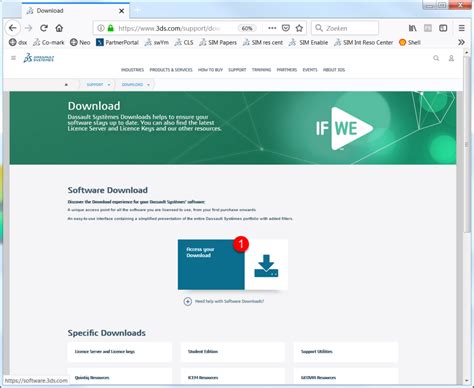This screenshot has height=388, width=474.
Task: Open the page actions three-dot menu
Action: pyautogui.click(x=272, y=28)
